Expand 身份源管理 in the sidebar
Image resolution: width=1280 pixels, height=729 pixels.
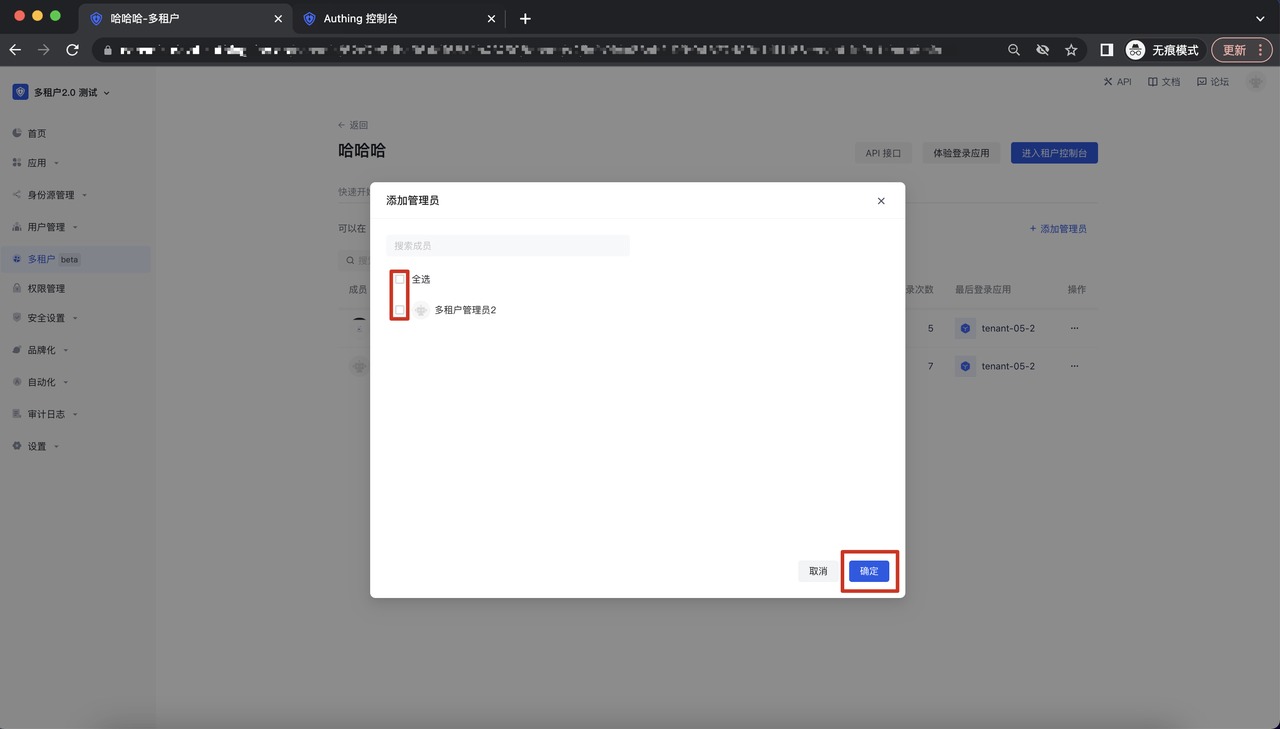pyautogui.click(x=50, y=195)
